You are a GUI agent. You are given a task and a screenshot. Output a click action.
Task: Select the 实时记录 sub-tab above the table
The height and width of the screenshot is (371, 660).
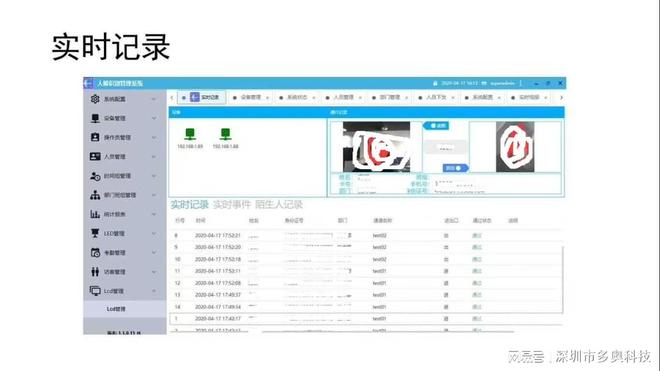click(x=189, y=205)
